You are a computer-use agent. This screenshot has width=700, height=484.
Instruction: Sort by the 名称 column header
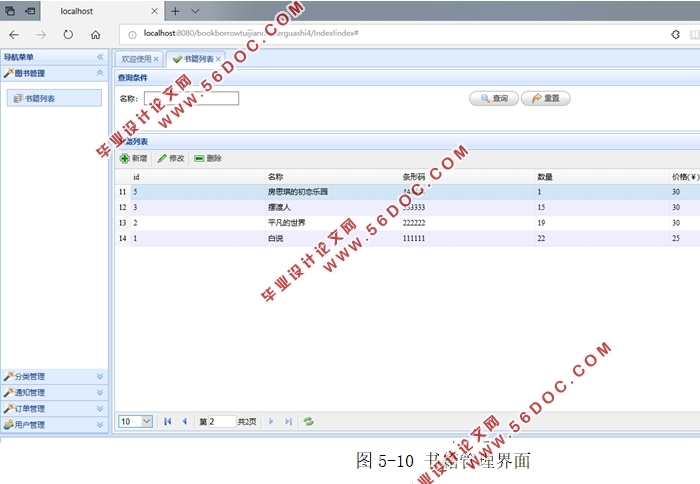point(333,177)
